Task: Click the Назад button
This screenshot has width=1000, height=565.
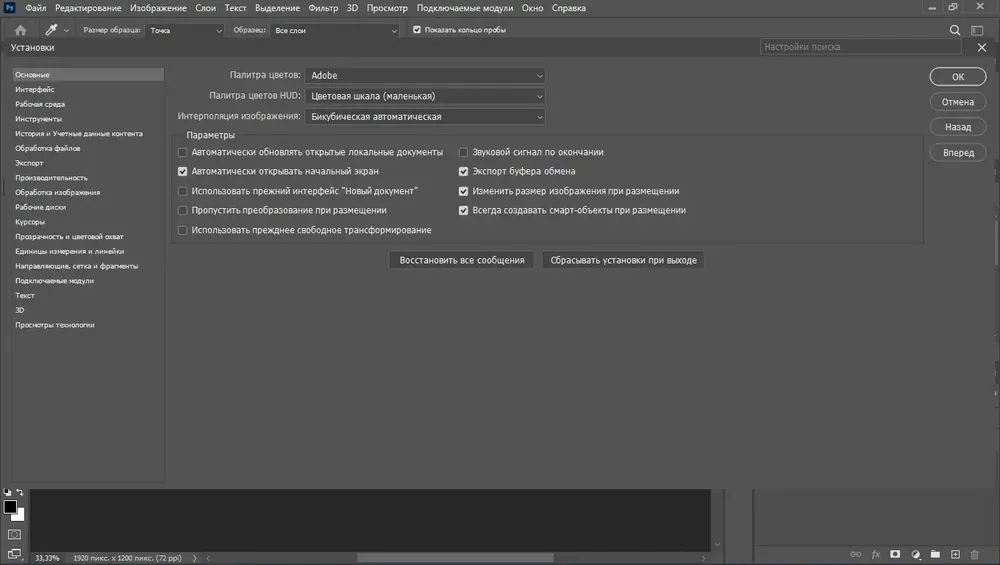Action: point(958,127)
